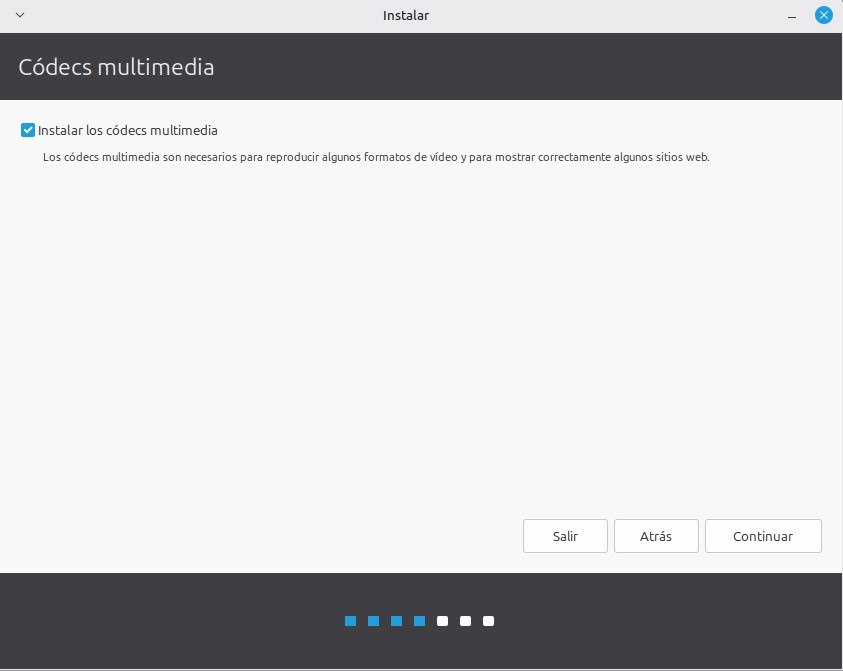Minimize the Instalar window
The height and width of the screenshot is (671, 843).
pos(793,15)
